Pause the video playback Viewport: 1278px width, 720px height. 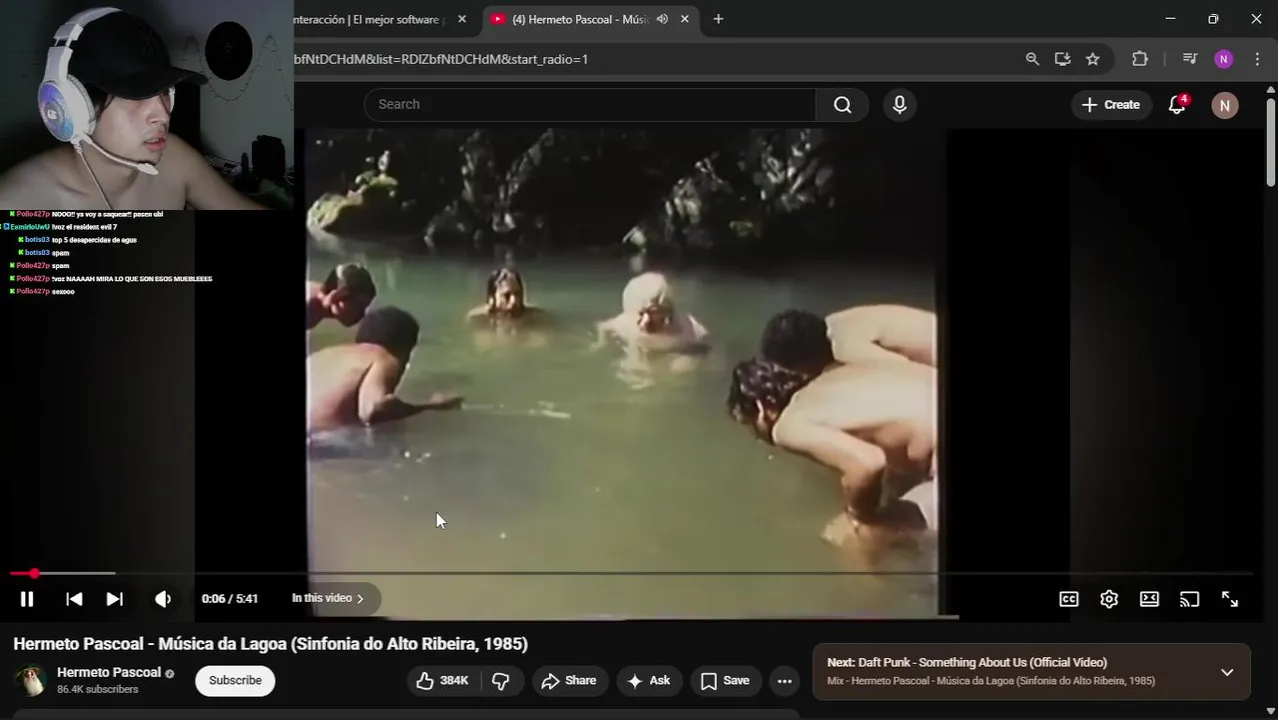(x=27, y=599)
